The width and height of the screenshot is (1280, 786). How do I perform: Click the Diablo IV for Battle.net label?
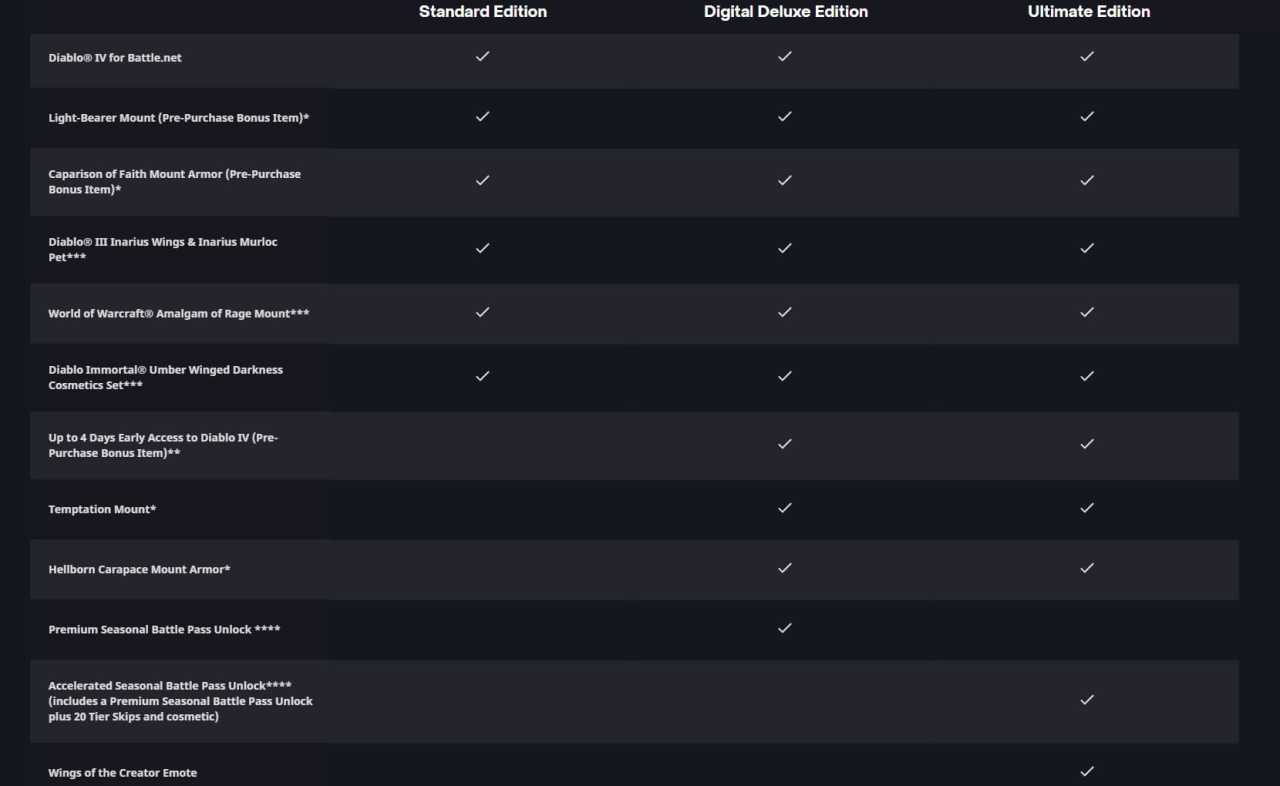115,58
